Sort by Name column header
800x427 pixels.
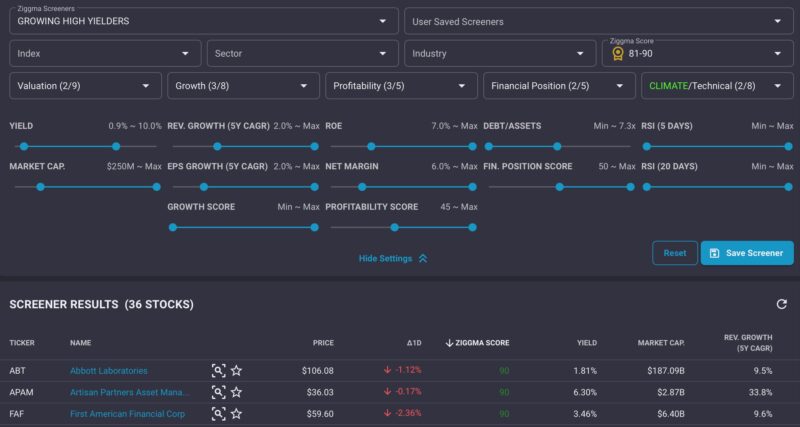pyautogui.click(x=80, y=343)
